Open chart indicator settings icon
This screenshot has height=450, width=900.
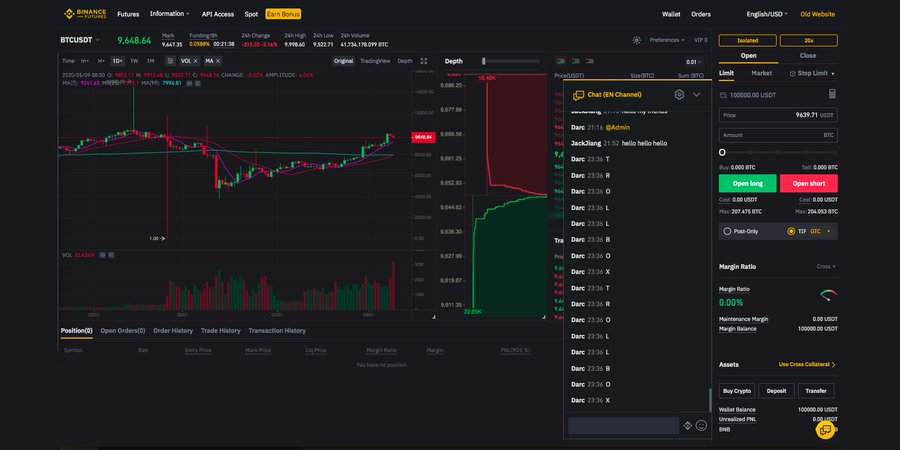pyautogui.click(x=170, y=61)
